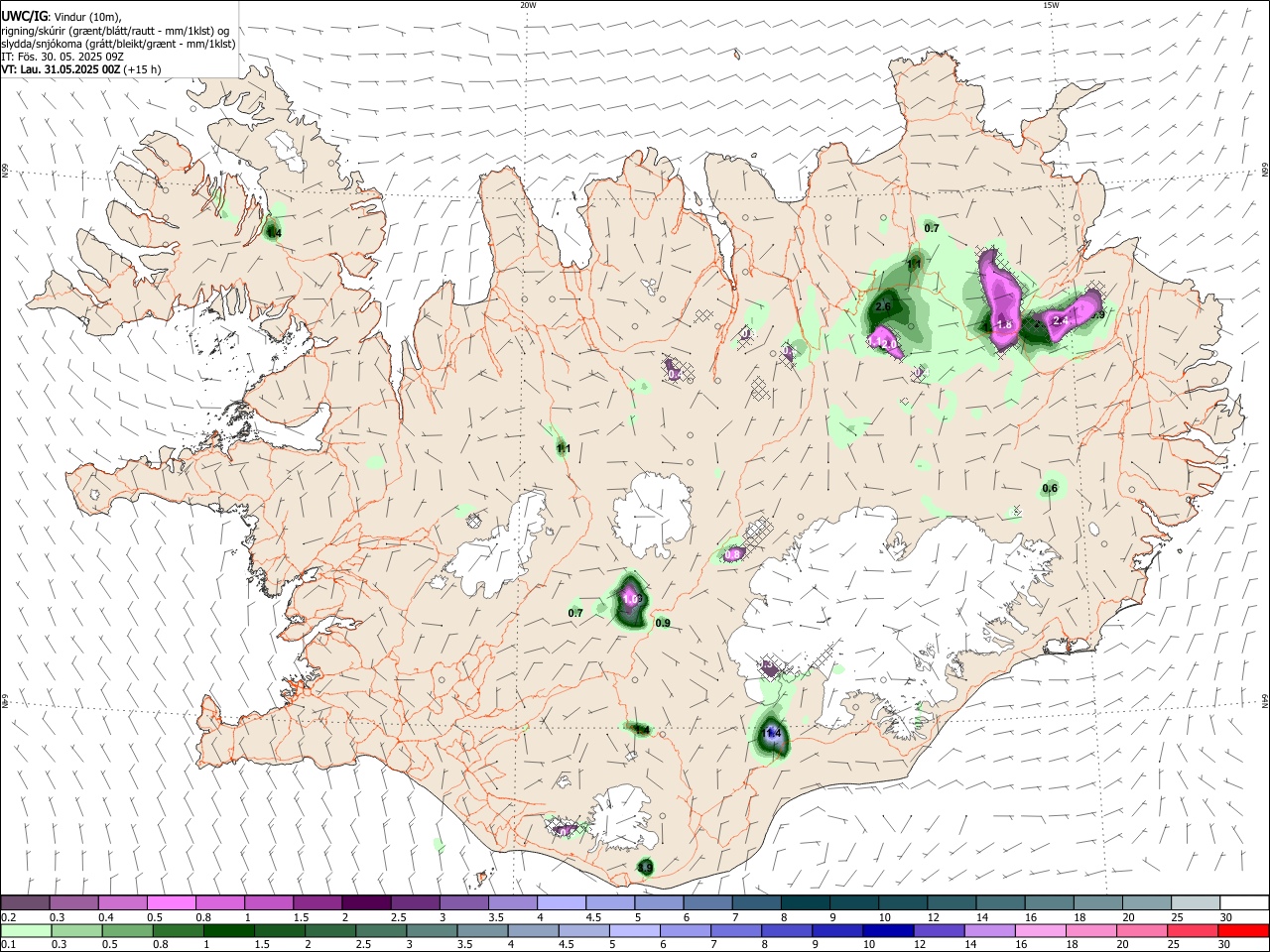
Task: Pick the pale green 0.1–0.3 rain legend swatch
Action: [27, 931]
